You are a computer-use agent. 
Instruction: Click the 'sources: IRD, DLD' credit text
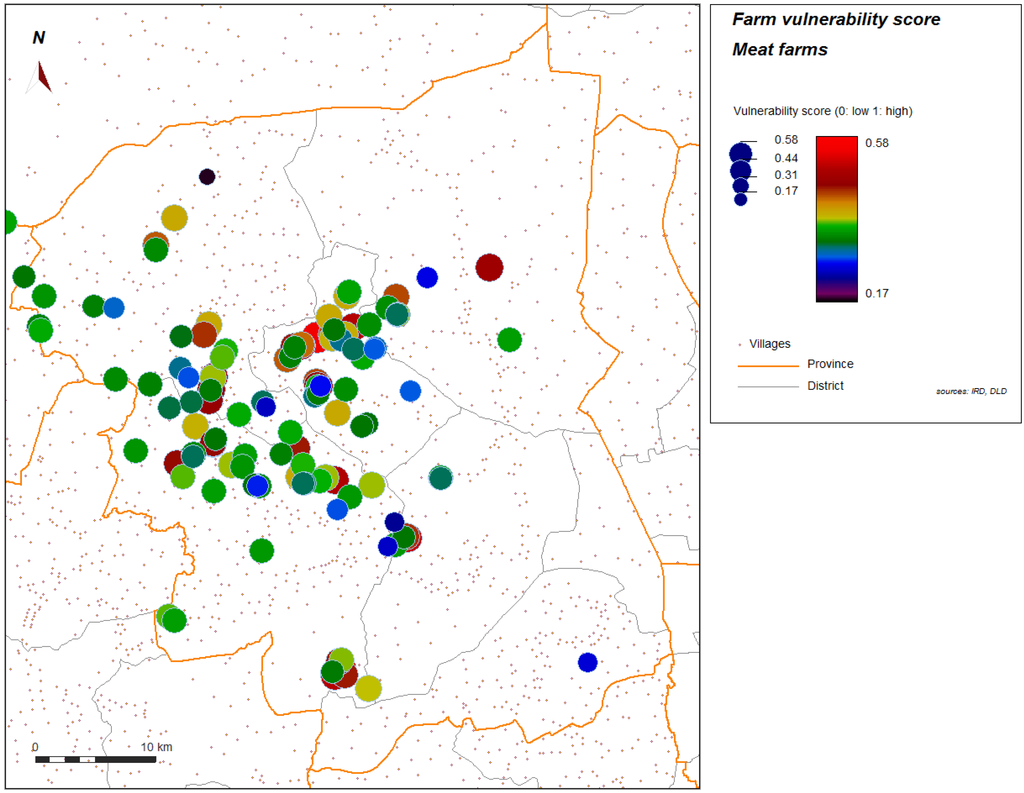pyautogui.click(x=971, y=391)
